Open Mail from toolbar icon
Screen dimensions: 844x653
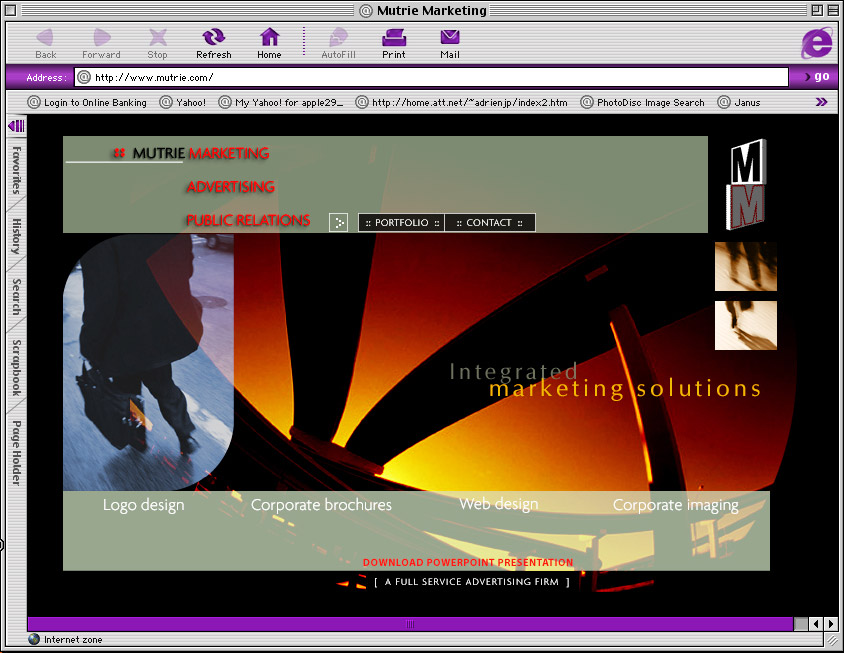coord(450,38)
